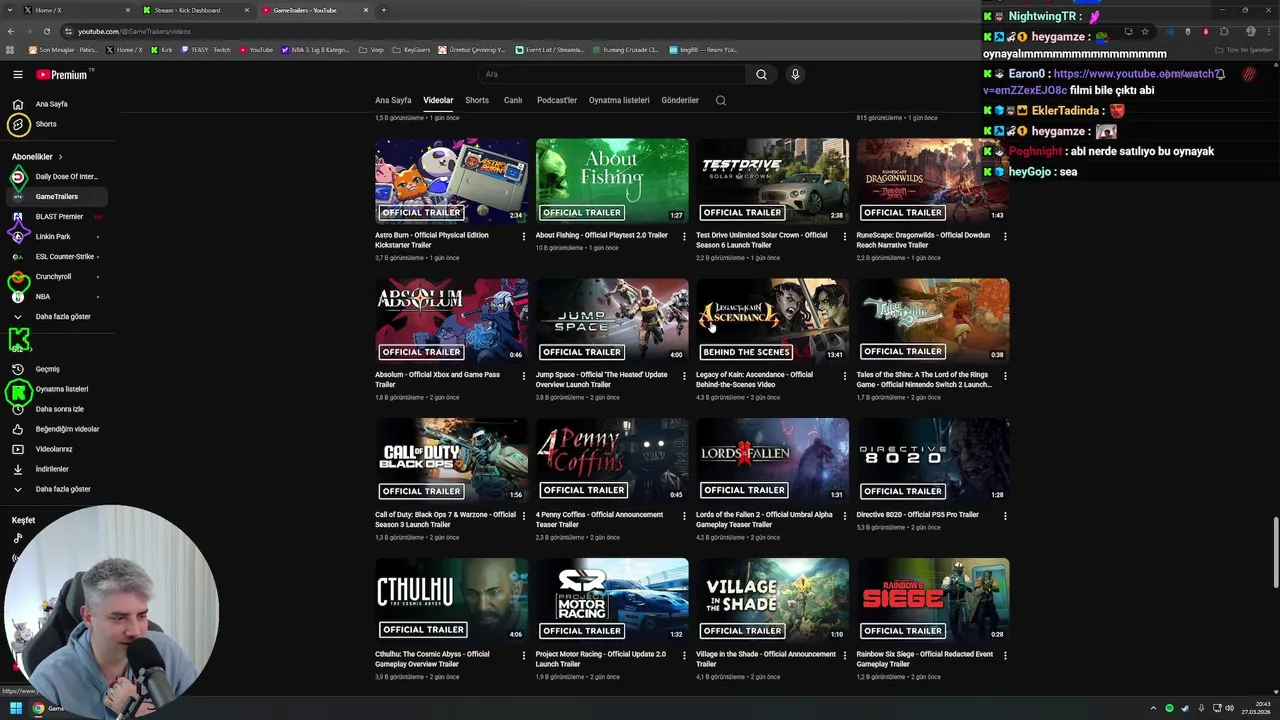Open the YouTube hamburger guide menu

pos(18,74)
